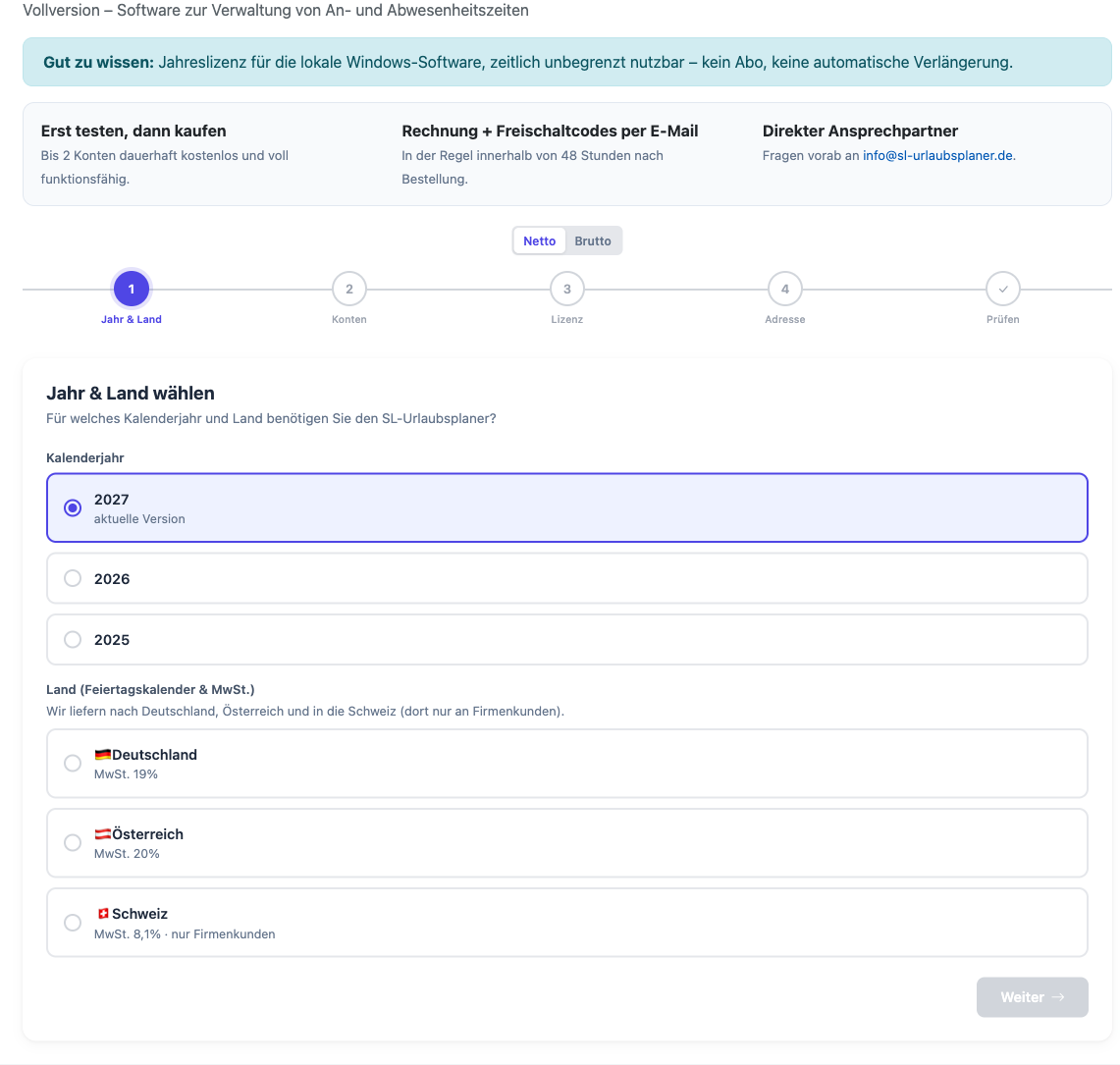Open the info@sl-urlaubsplaner.de email link

pyautogui.click(x=937, y=155)
